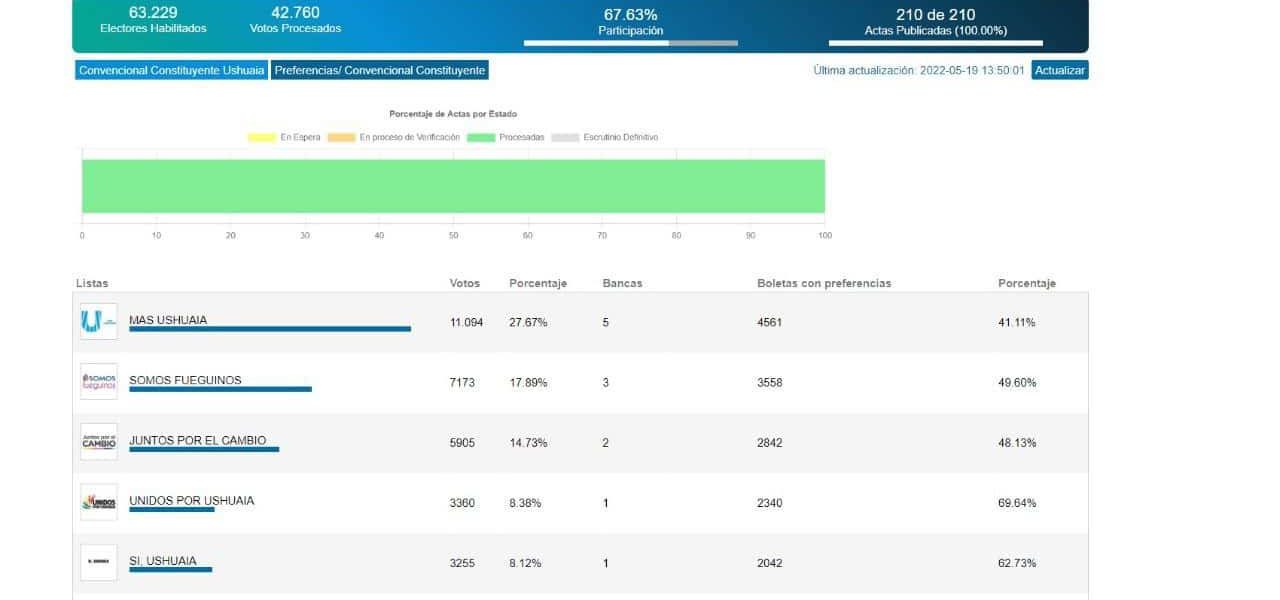Toggle En proceso de Verificación legend item

point(393,137)
